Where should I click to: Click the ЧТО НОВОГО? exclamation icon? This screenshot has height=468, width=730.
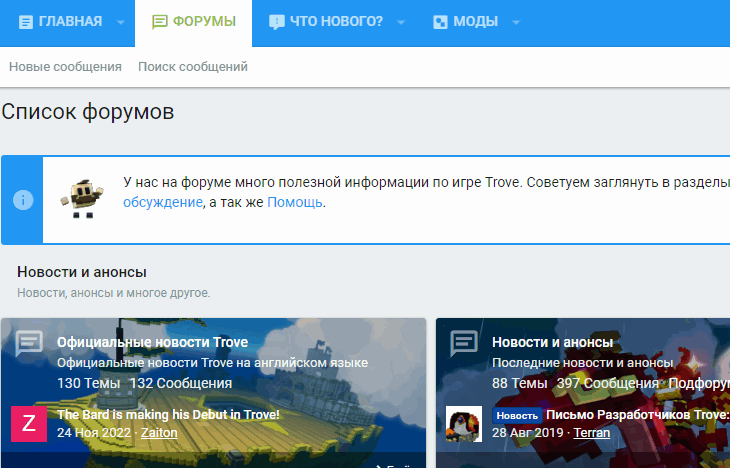277,22
